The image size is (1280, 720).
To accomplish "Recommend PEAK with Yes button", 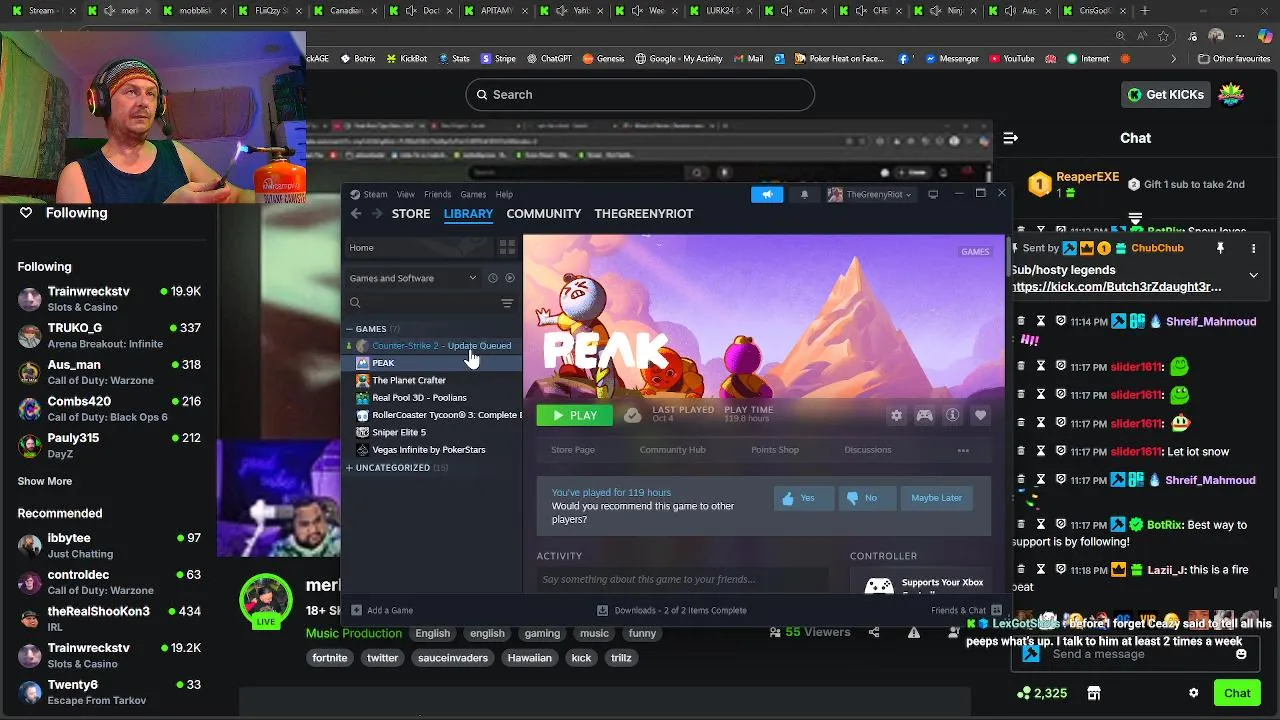I will tap(802, 498).
